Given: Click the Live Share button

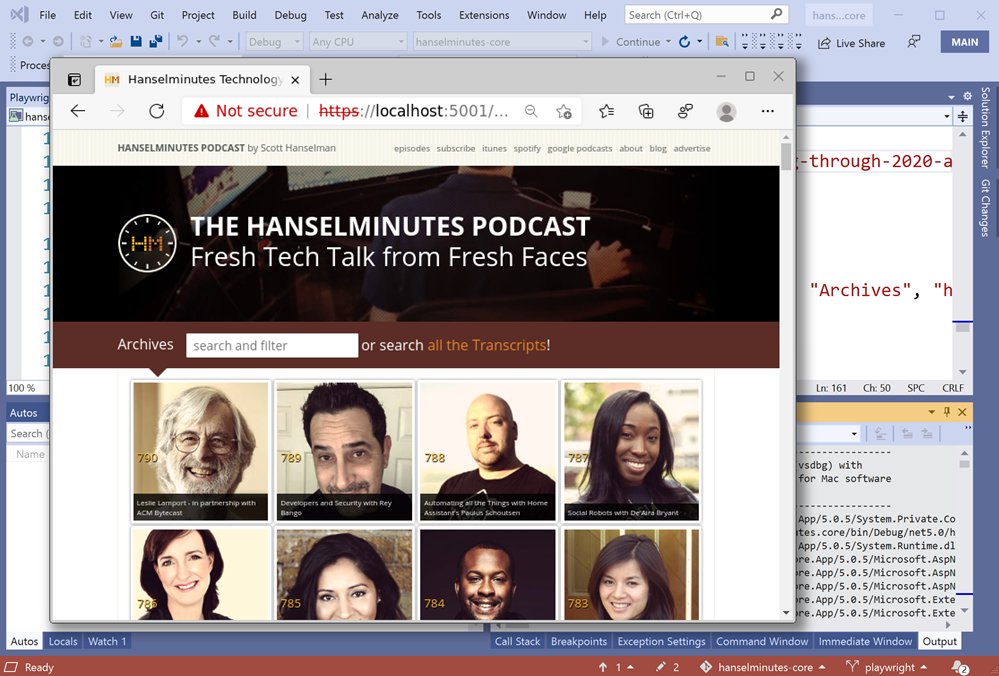Looking at the screenshot, I should coord(852,43).
